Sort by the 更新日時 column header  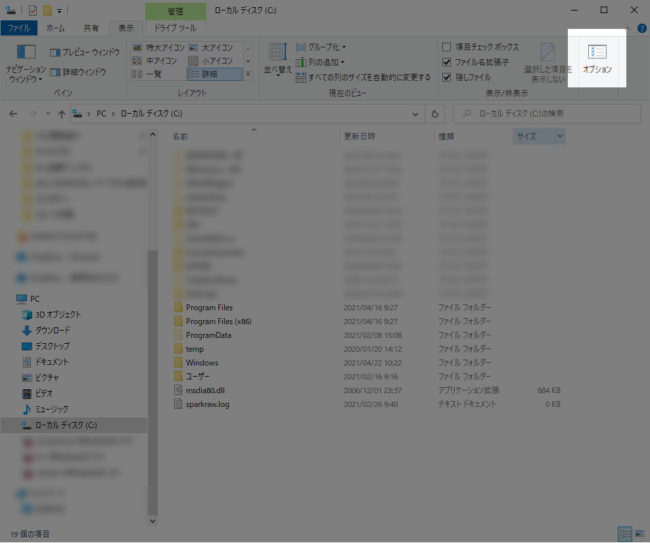(x=359, y=136)
